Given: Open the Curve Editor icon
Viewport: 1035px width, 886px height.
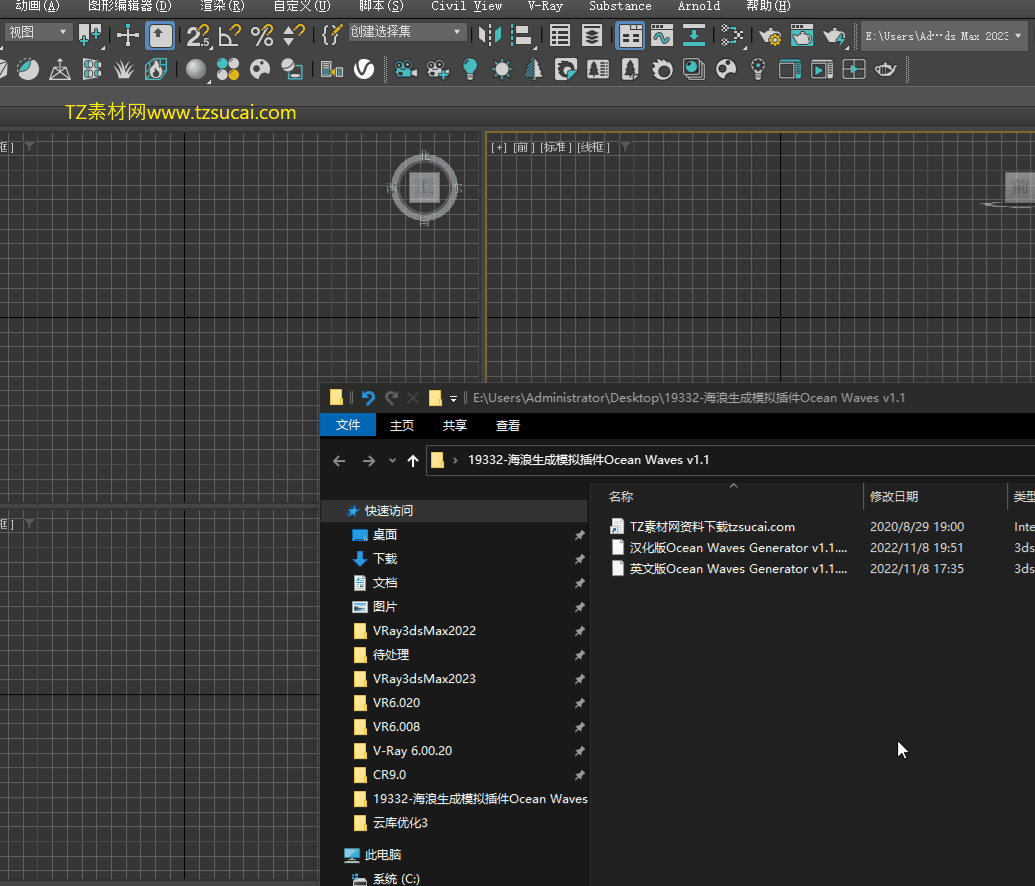Looking at the screenshot, I should (661, 36).
